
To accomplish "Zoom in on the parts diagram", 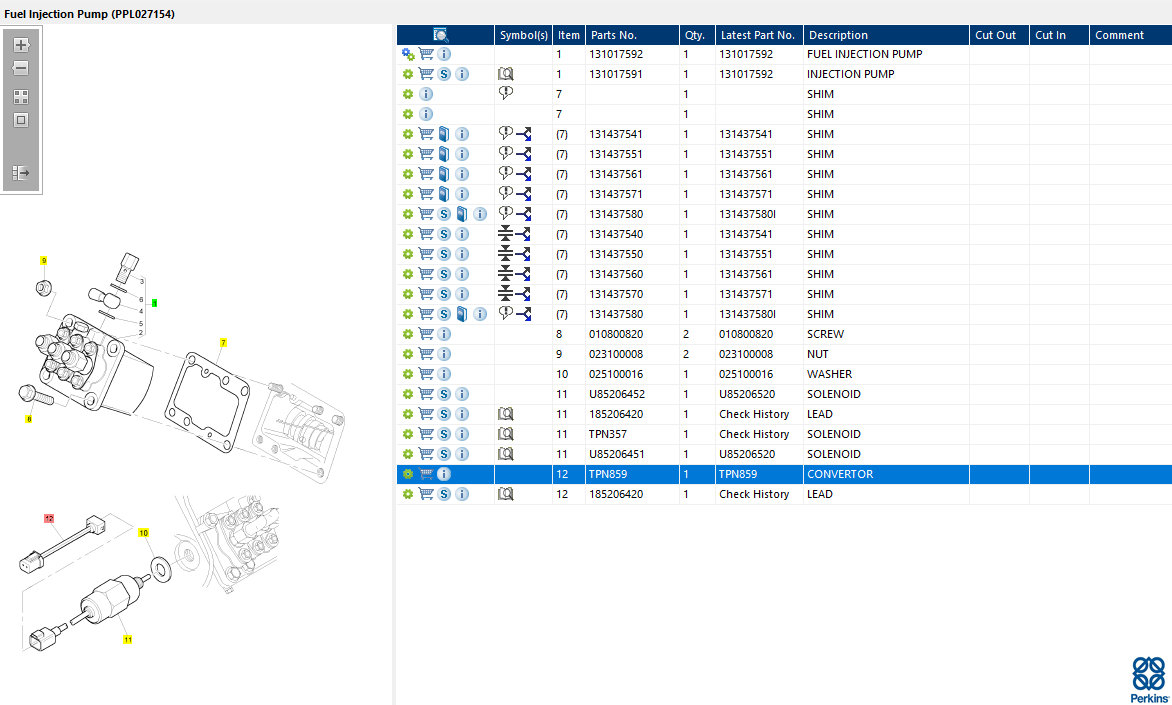I will [x=20, y=45].
